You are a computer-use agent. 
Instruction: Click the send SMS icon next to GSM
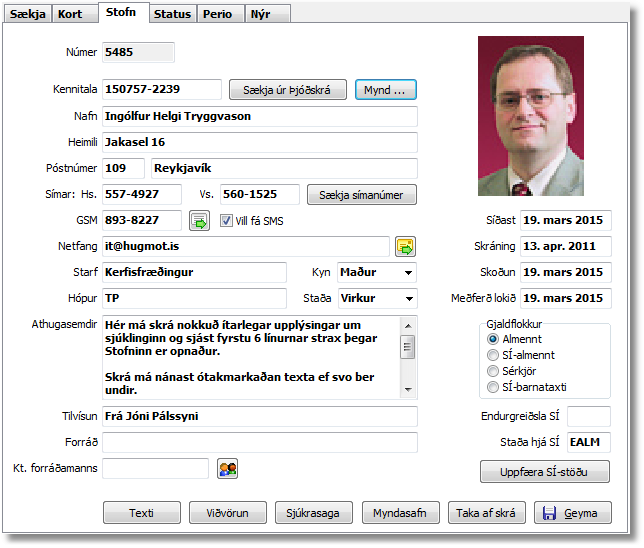click(x=200, y=221)
